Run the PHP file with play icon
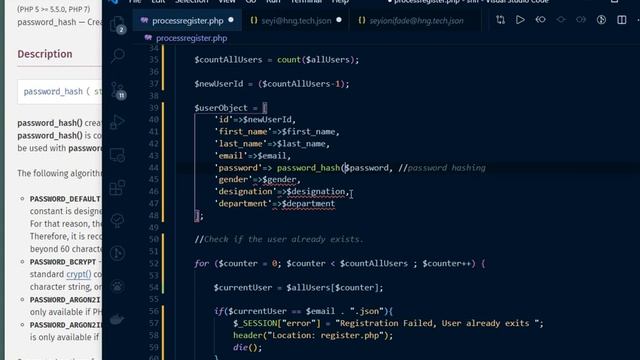Viewport: 640px width, 360px height. (x=520, y=20)
